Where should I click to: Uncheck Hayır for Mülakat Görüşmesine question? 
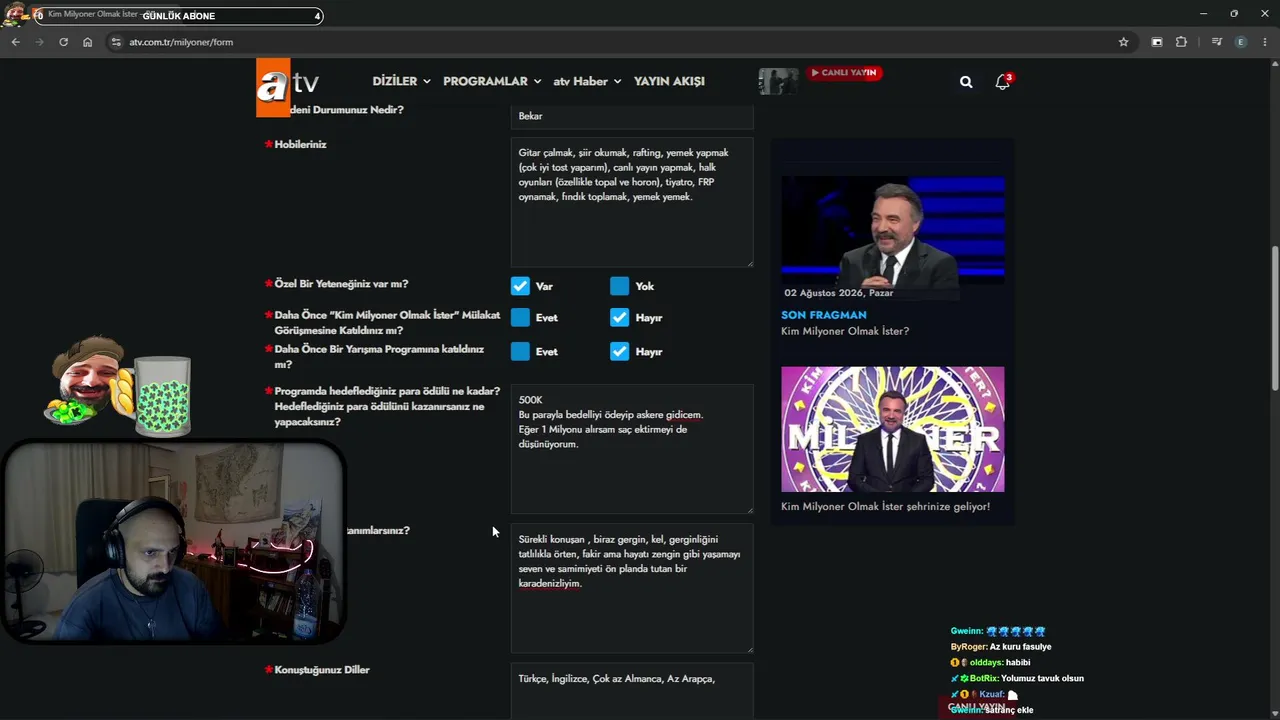[x=620, y=317]
